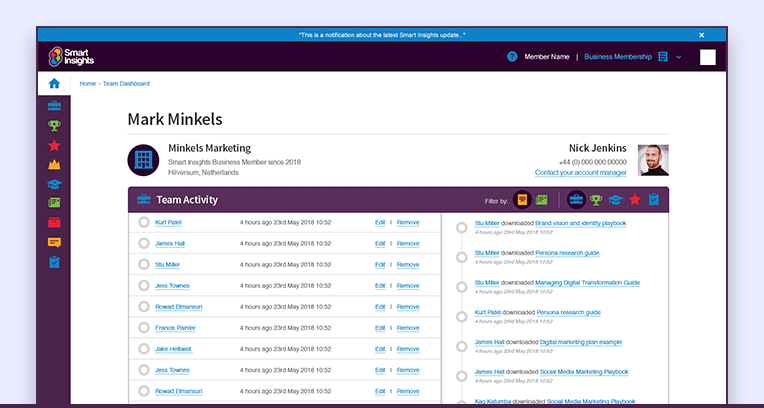Select the radio circle beside Kurt Patel
Image resolution: width=764 pixels, height=408 pixels.
(x=144, y=222)
